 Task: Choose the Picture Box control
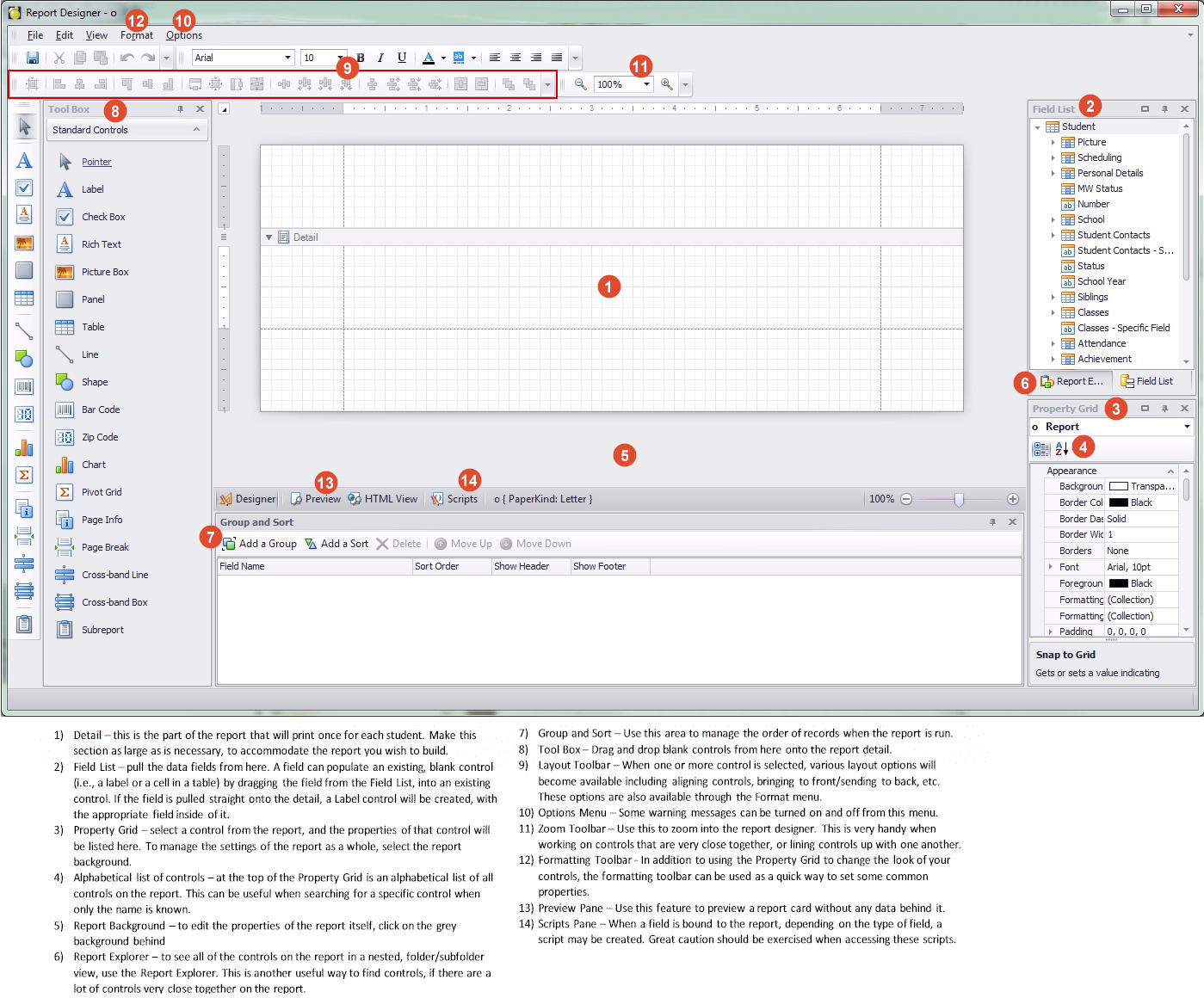[104, 272]
